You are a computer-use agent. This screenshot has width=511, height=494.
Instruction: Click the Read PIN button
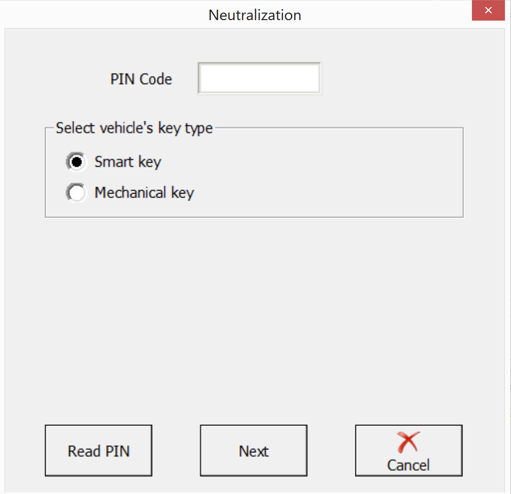(99, 450)
